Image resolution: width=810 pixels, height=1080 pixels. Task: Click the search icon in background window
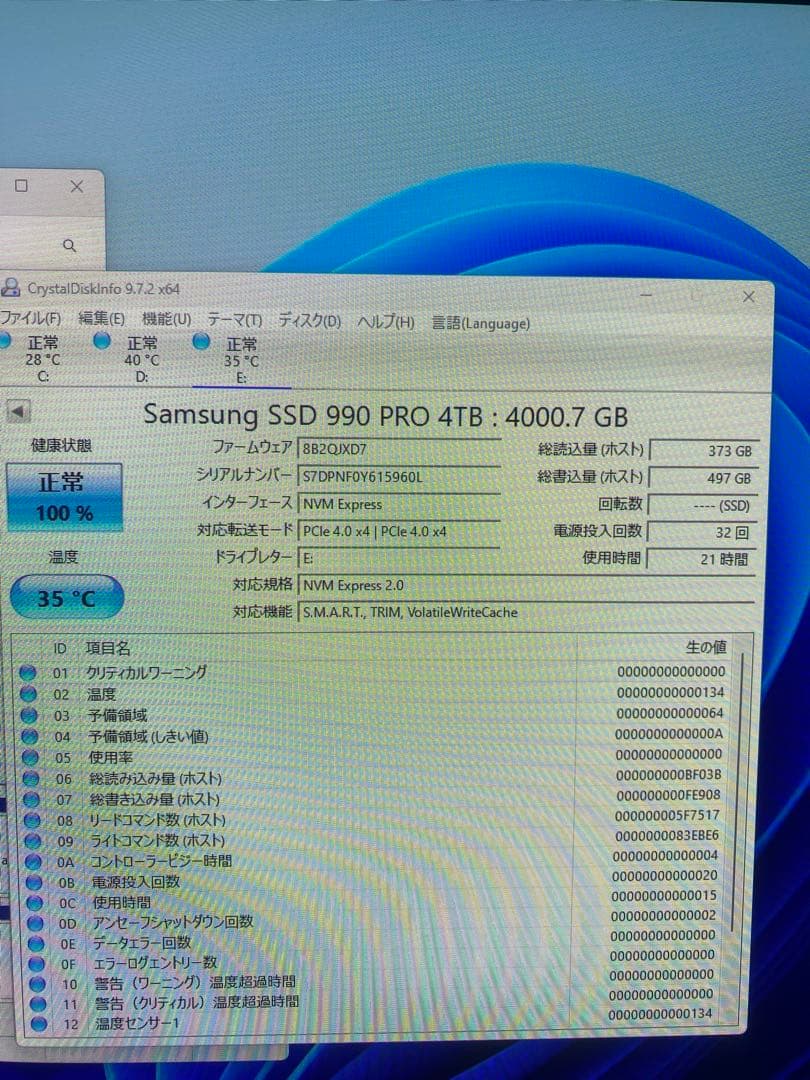coord(70,245)
